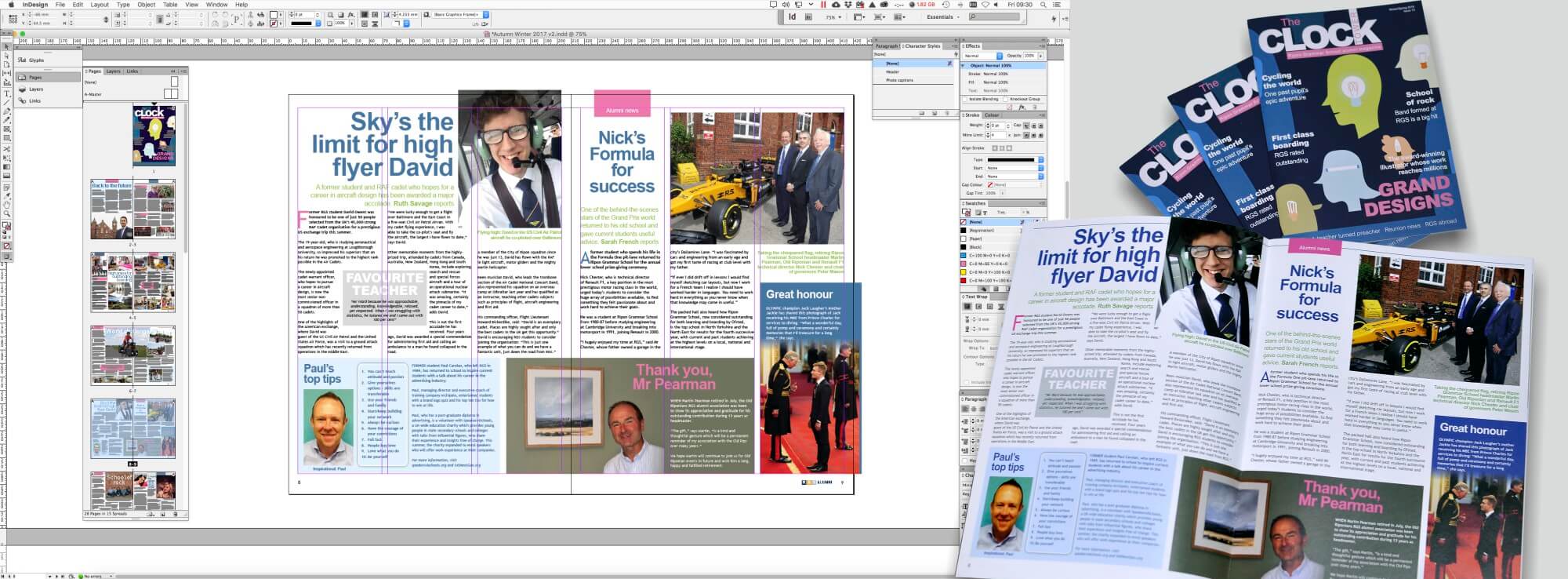
Task: Select the cover page 1 thumbnail
Action: click(154, 135)
